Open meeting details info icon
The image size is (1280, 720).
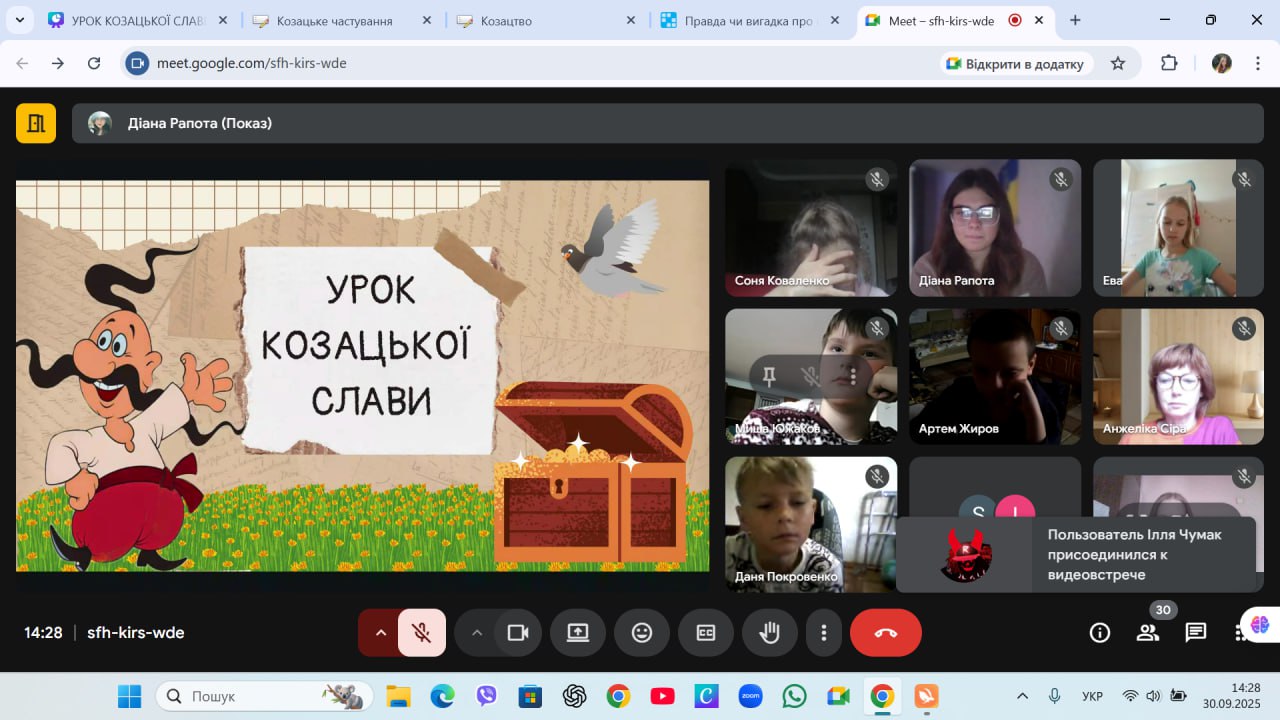(x=1099, y=632)
